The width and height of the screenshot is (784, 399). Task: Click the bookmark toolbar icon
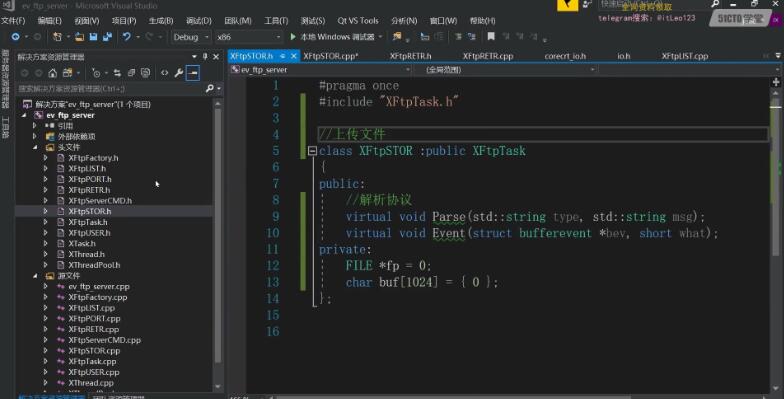491,36
